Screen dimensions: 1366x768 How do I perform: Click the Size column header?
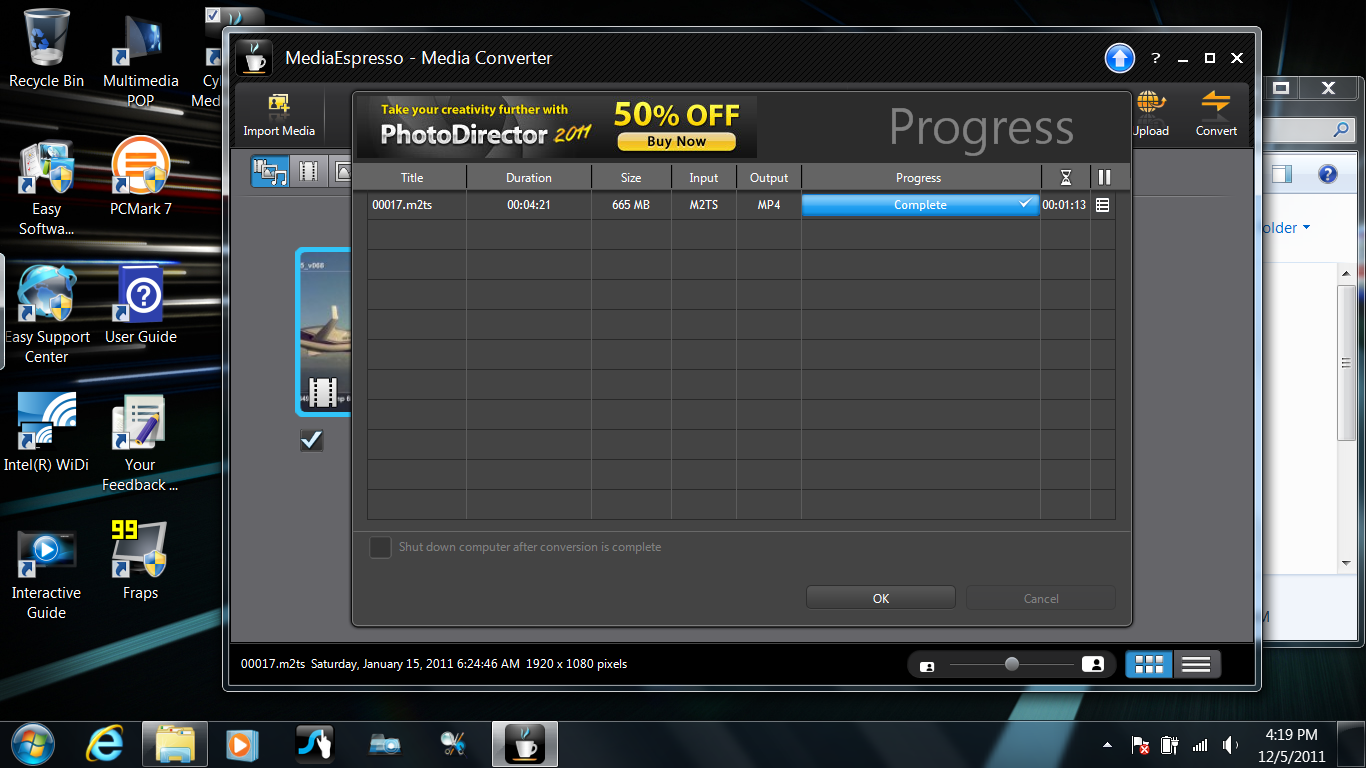tap(631, 178)
